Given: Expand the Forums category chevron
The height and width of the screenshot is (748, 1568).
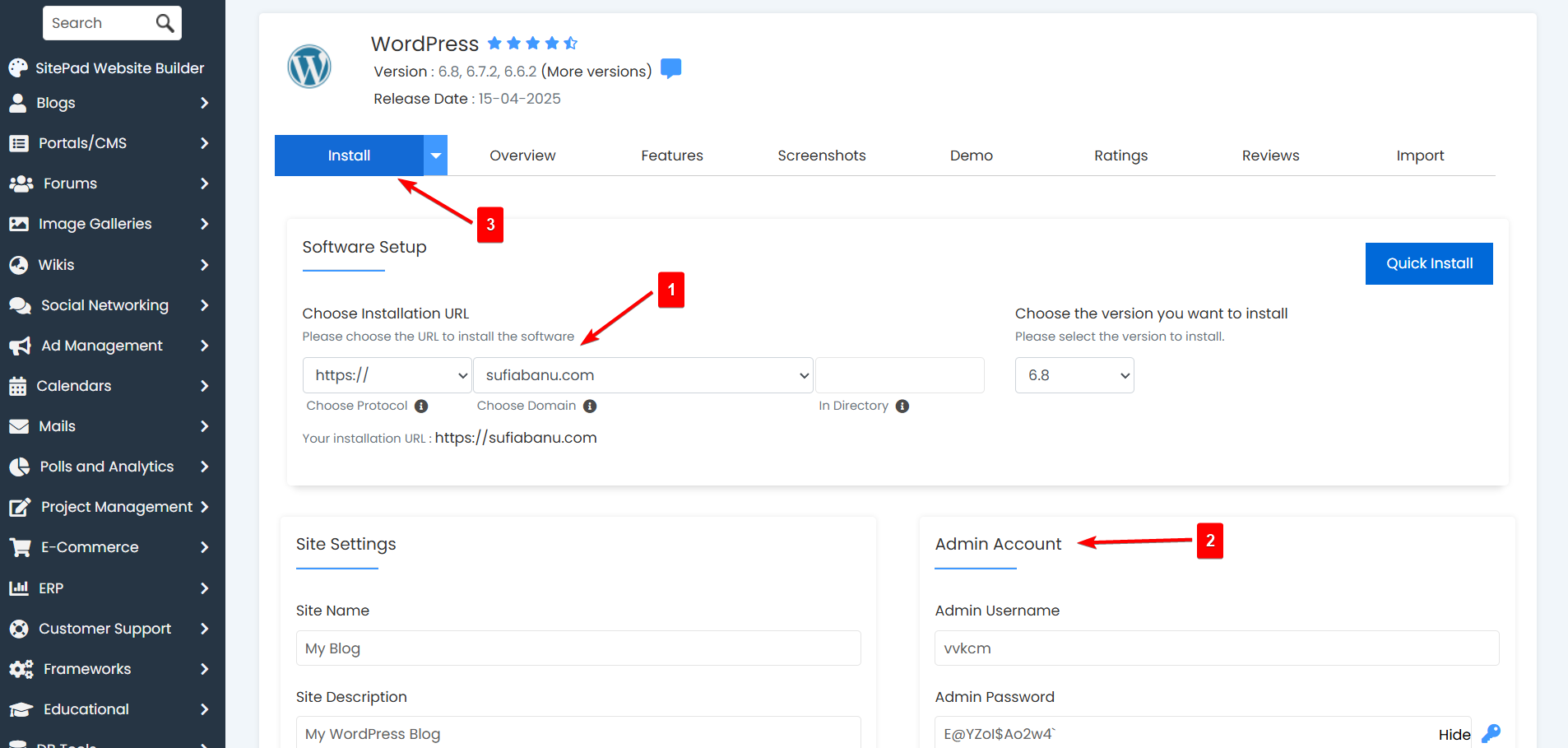Looking at the screenshot, I should 204,184.
